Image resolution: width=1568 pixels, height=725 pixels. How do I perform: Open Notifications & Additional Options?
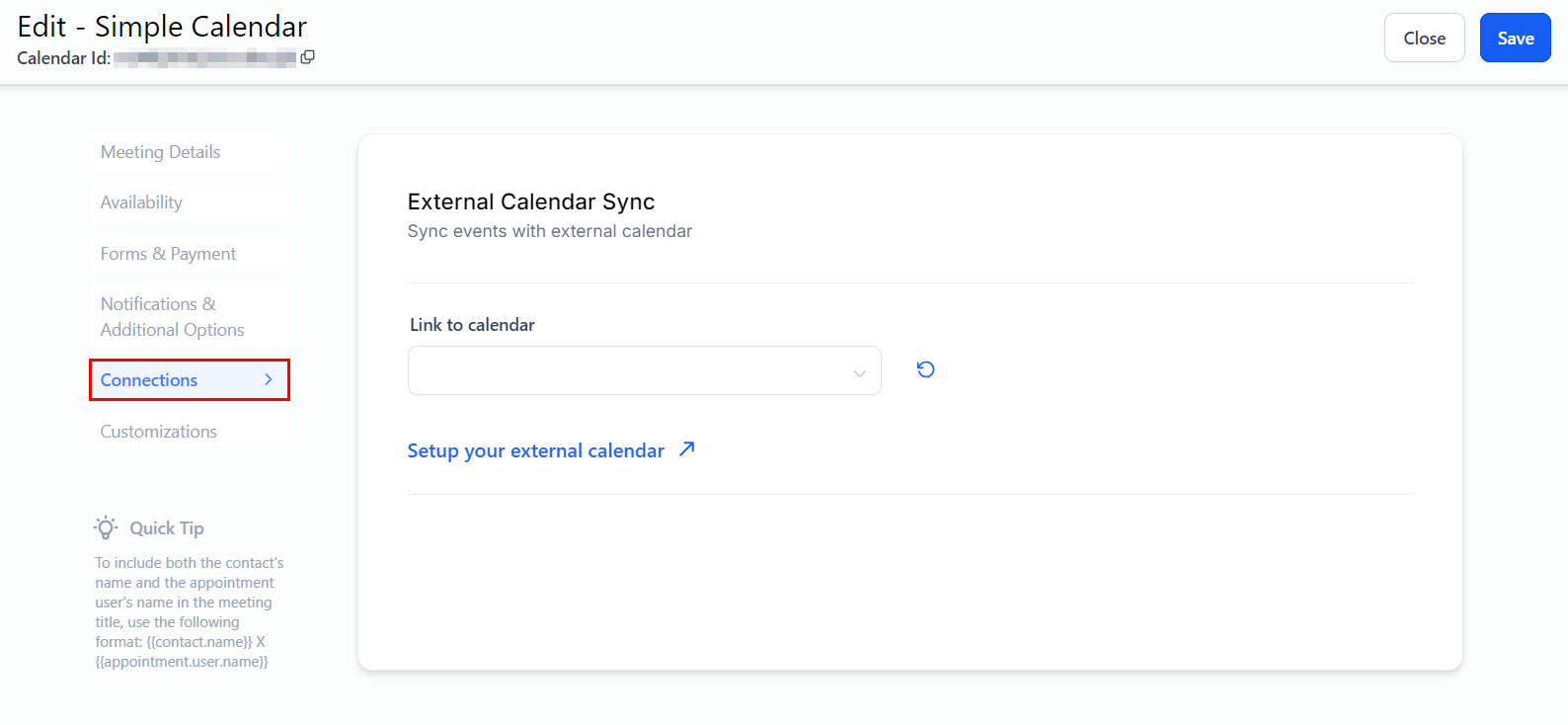172,317
